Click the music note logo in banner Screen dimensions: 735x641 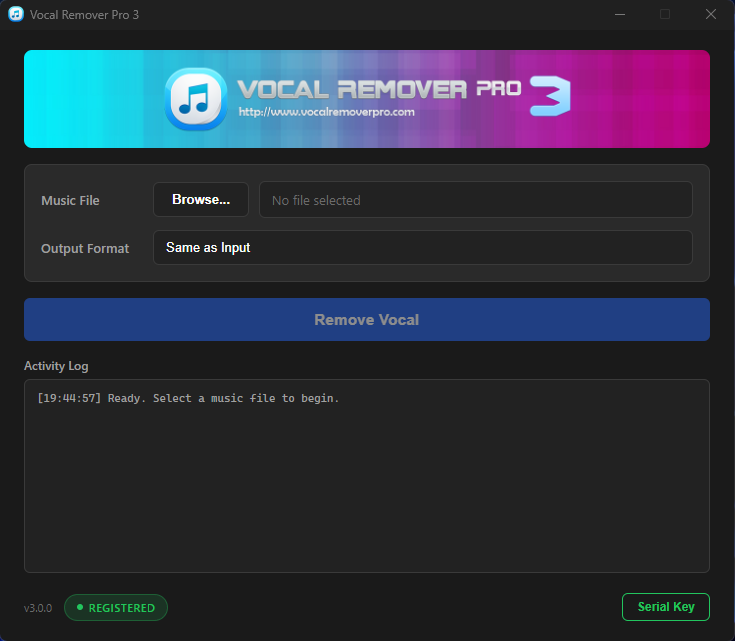click(196, 99)
